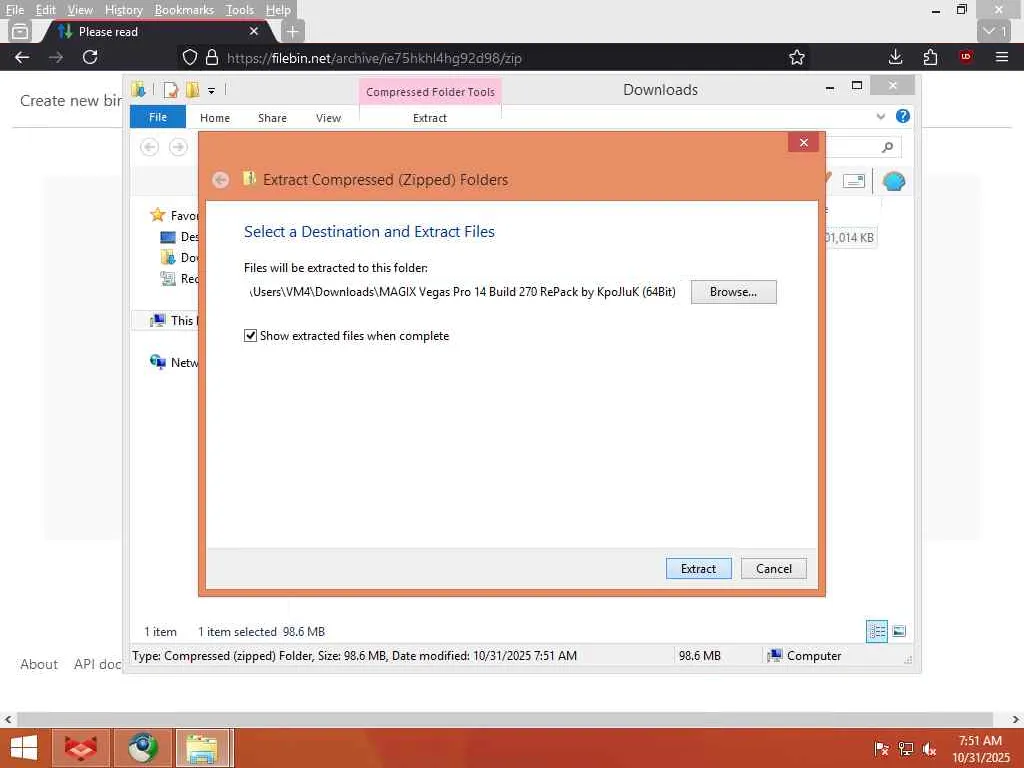Screen dimensions: 1024x768
Task: Close the Extract Compressed Folders dialog
Action: point(803,142)
